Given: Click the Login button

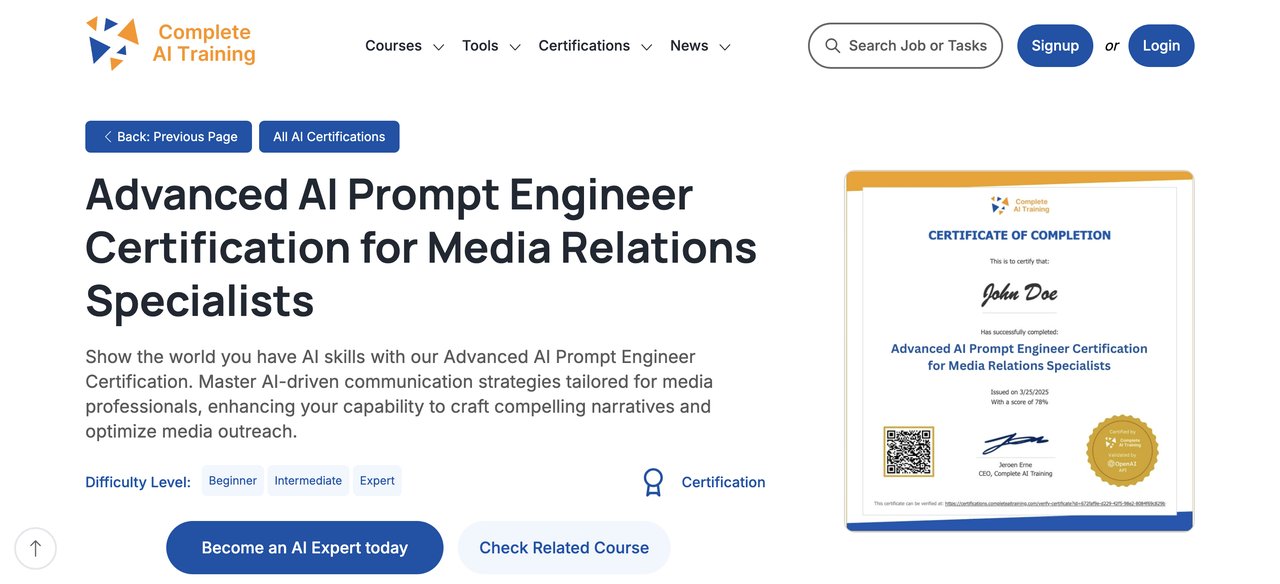Looking at the screenshot, I should pyautogui.click(x=1161, y=46).
